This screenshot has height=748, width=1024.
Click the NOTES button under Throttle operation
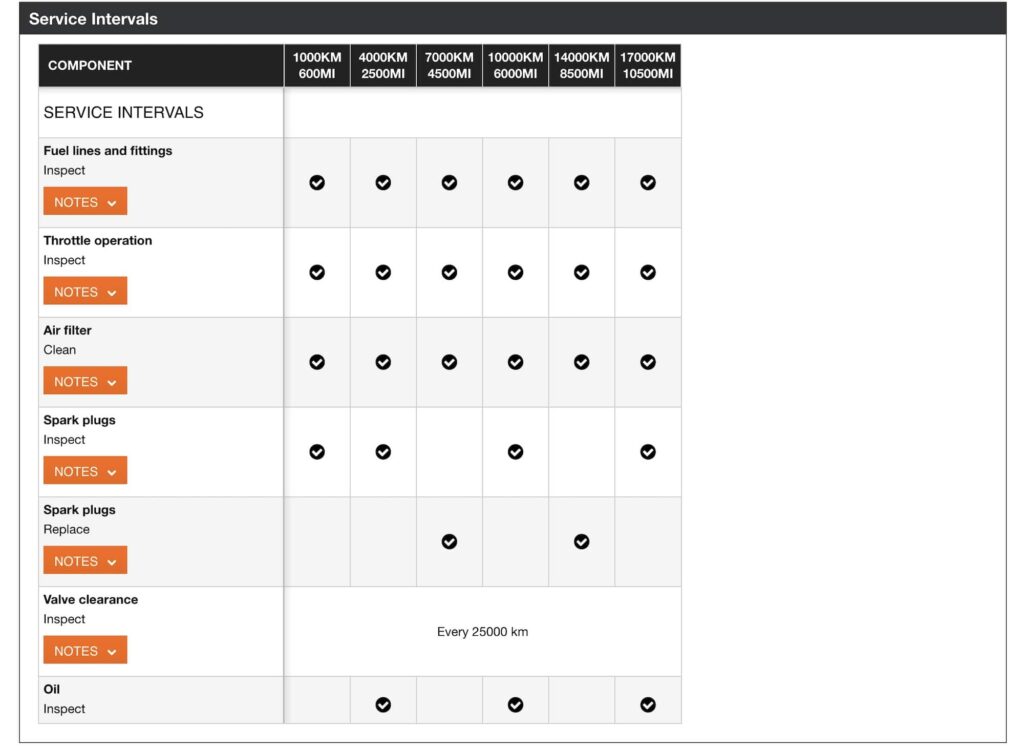click(x=85, y=291)
